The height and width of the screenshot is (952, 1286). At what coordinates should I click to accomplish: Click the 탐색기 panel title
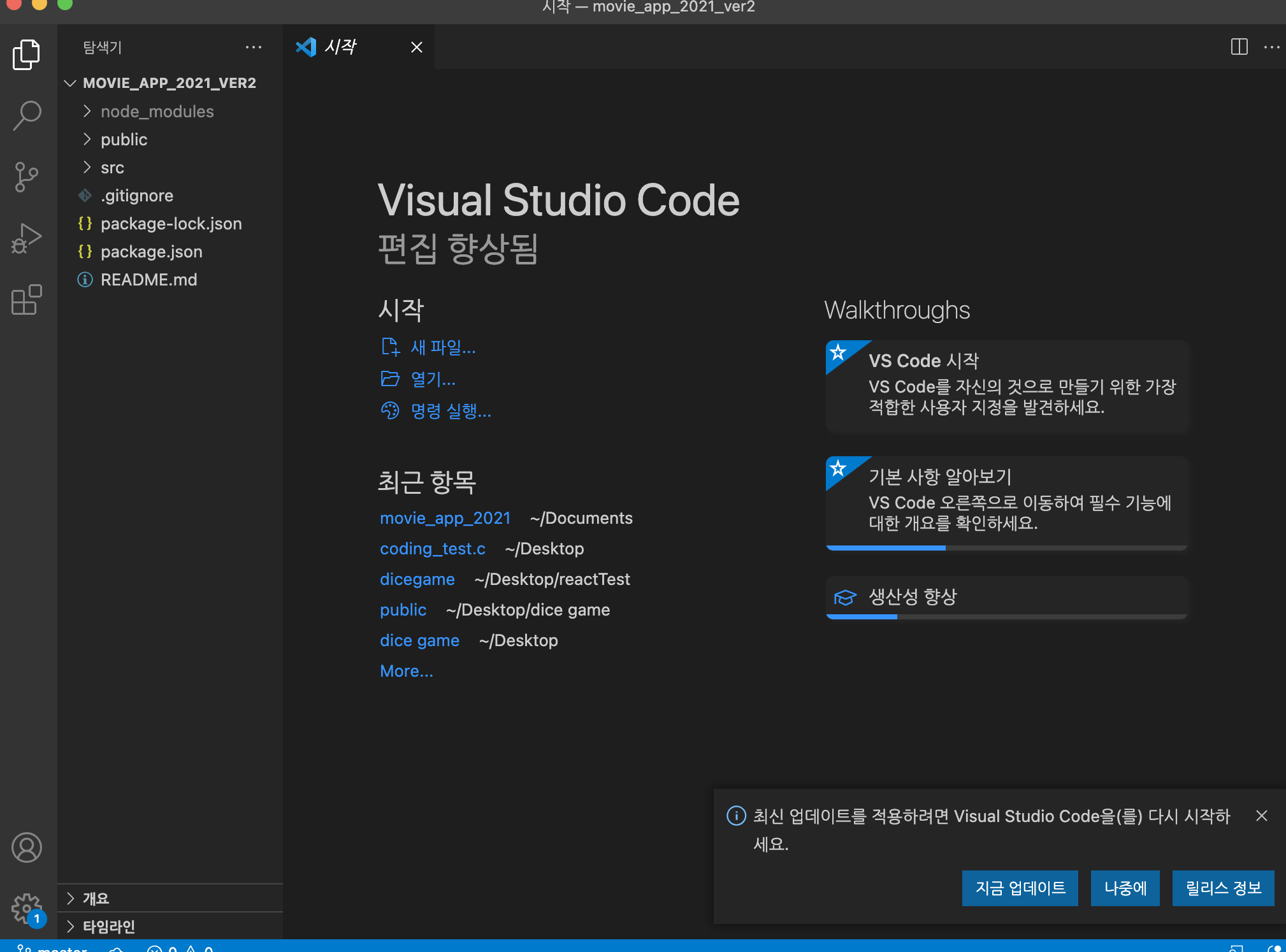[x=103, y=47]
